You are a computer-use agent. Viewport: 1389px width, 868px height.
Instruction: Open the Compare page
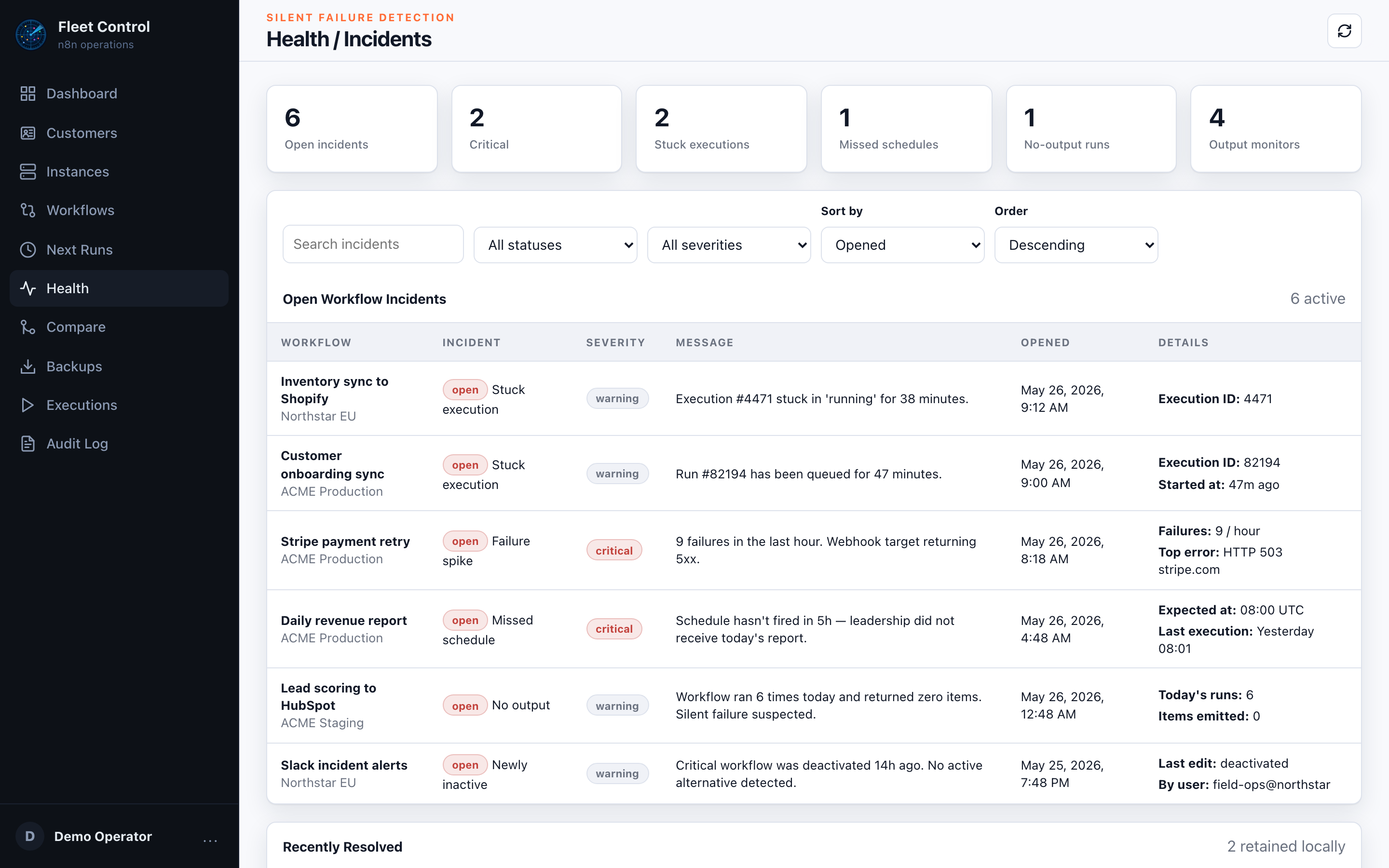pyautogui.click(x=119, y=327)
